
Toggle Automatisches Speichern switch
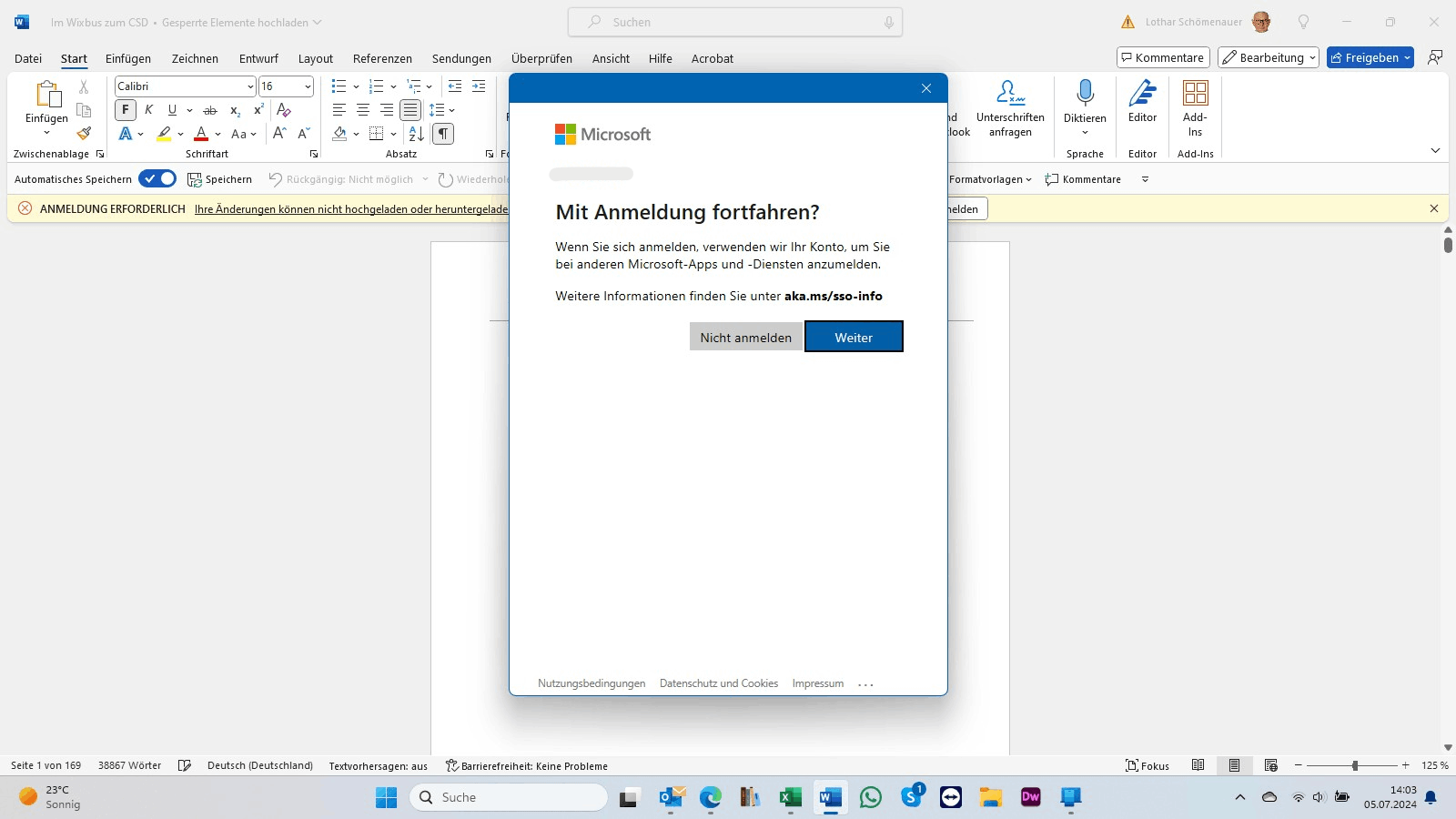point(157,179)
